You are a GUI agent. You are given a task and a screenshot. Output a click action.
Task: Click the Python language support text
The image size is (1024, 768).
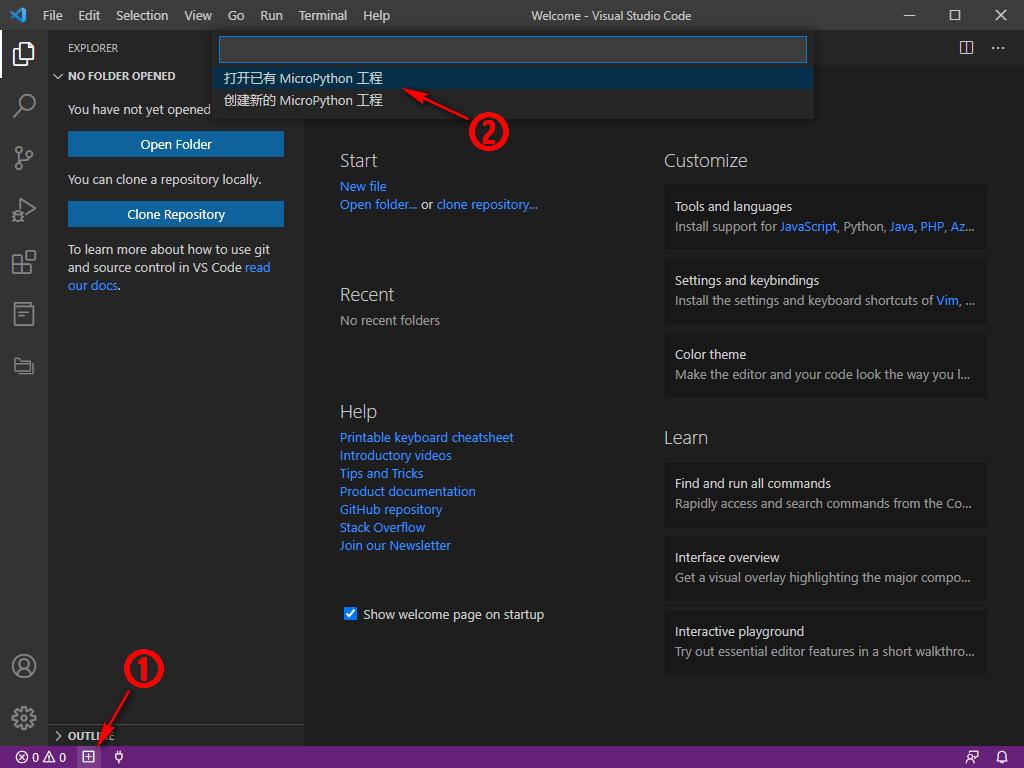pyautogui.click(x=863, y=227)
